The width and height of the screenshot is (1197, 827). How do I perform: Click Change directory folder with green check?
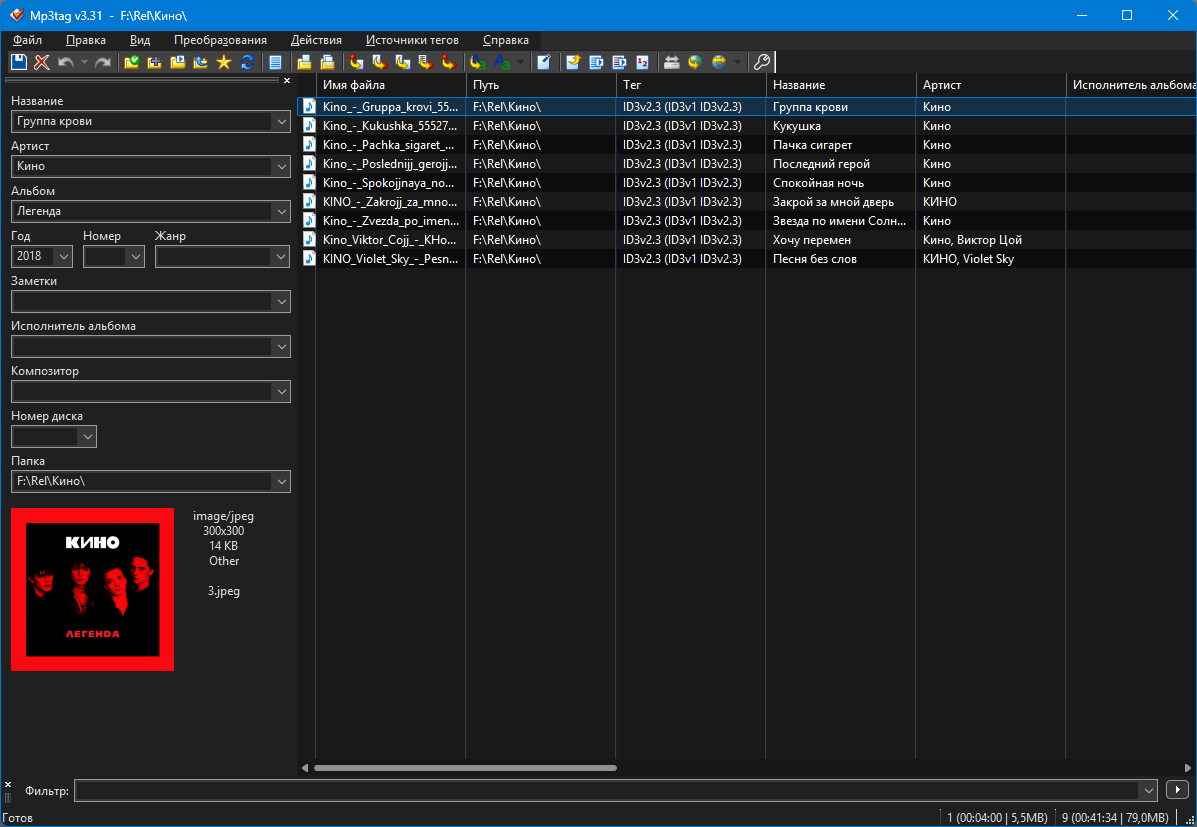[x=132, y=63]
